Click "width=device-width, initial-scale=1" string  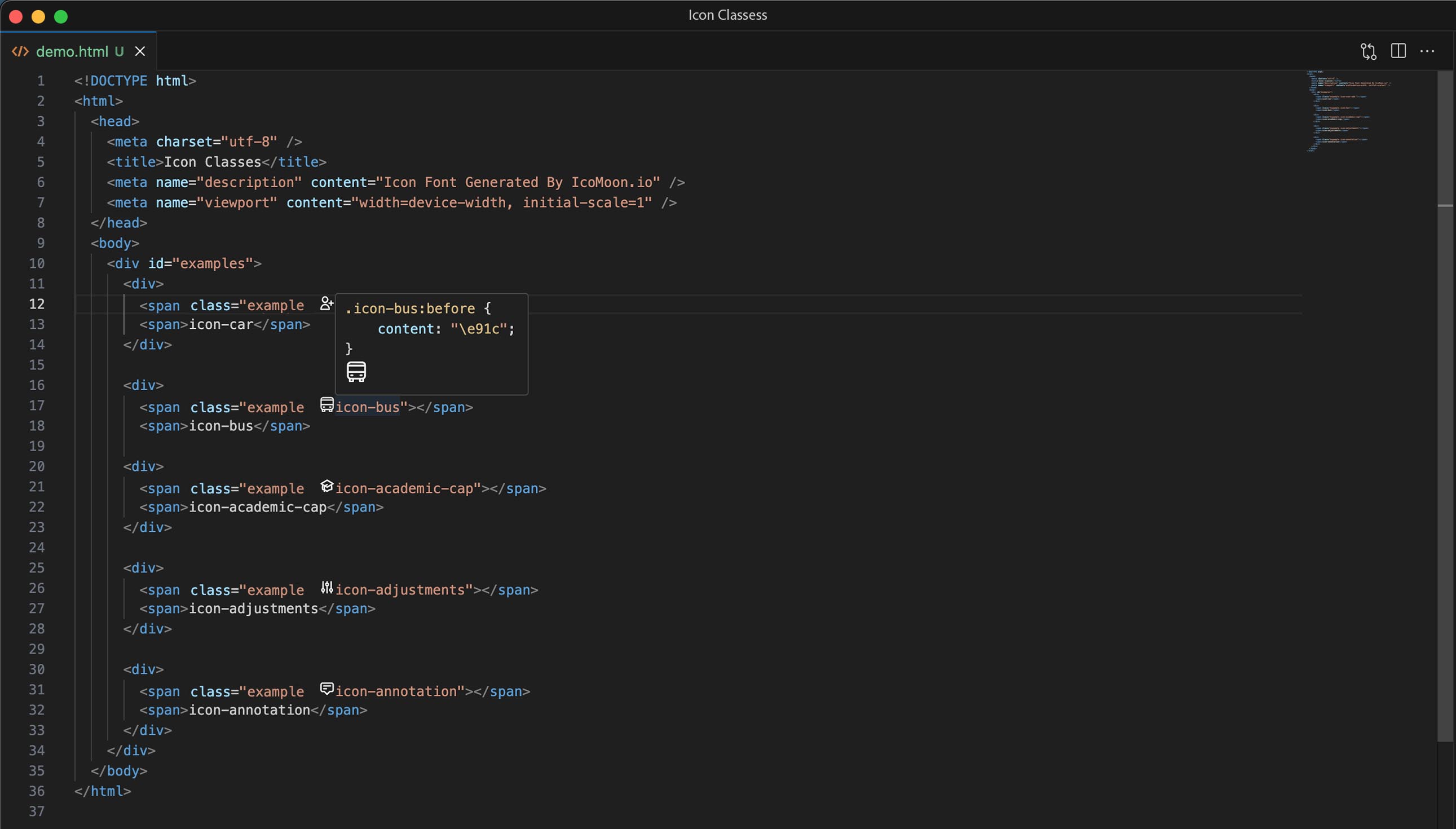click(x=502, y=202)
